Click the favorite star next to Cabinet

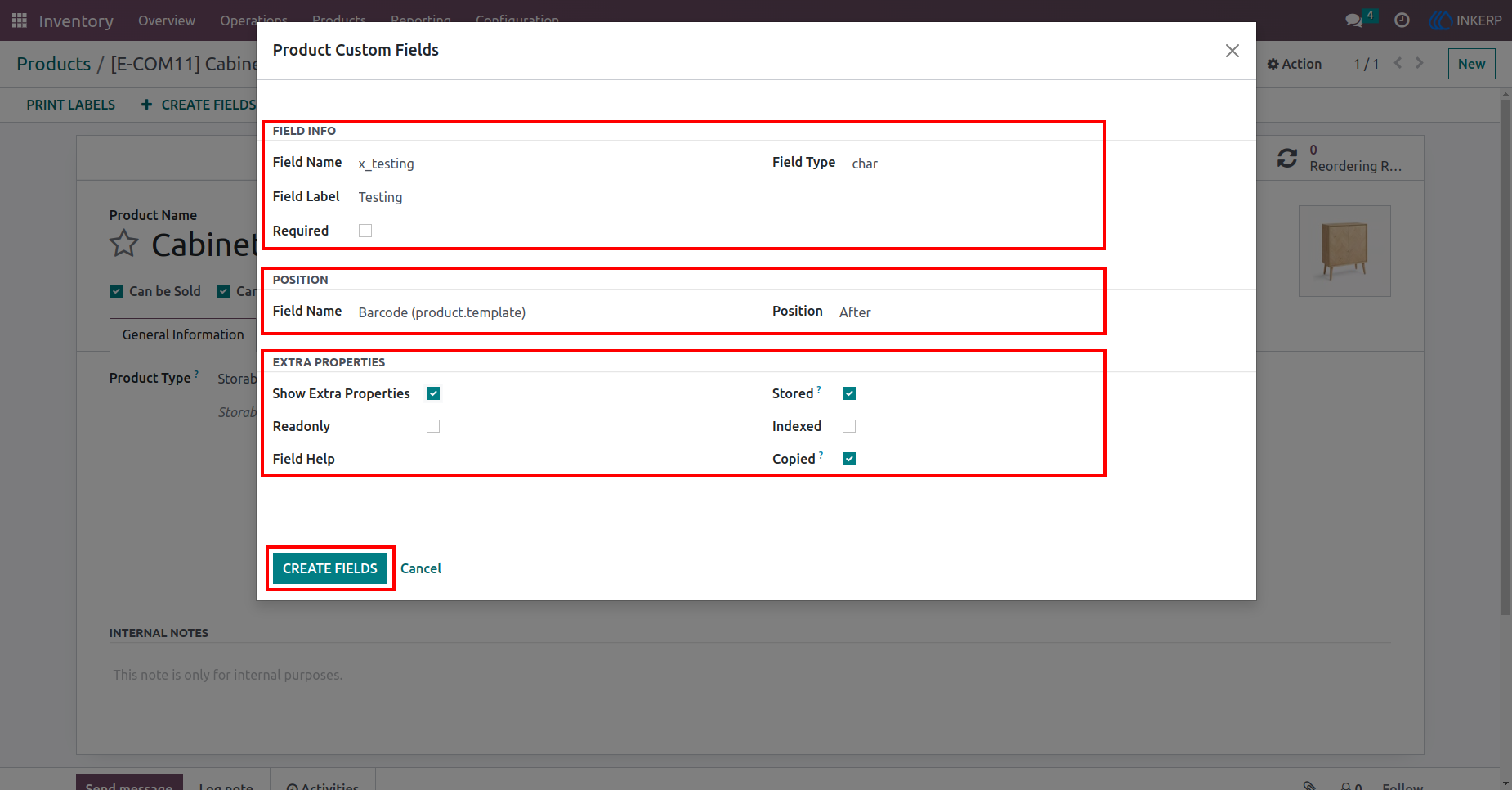tap(124, 244)
